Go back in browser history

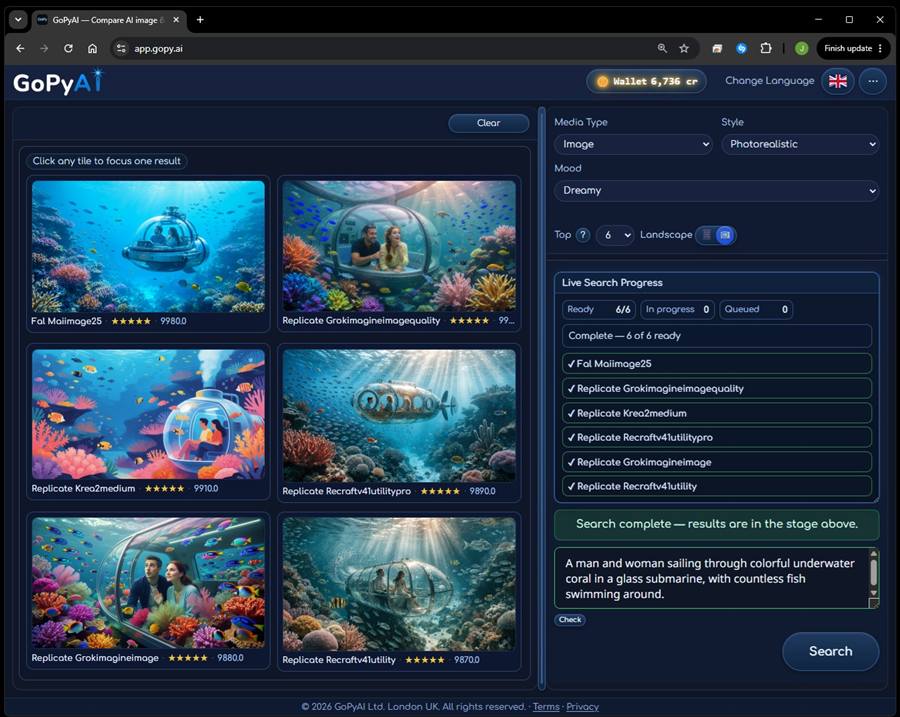point(21,49)
